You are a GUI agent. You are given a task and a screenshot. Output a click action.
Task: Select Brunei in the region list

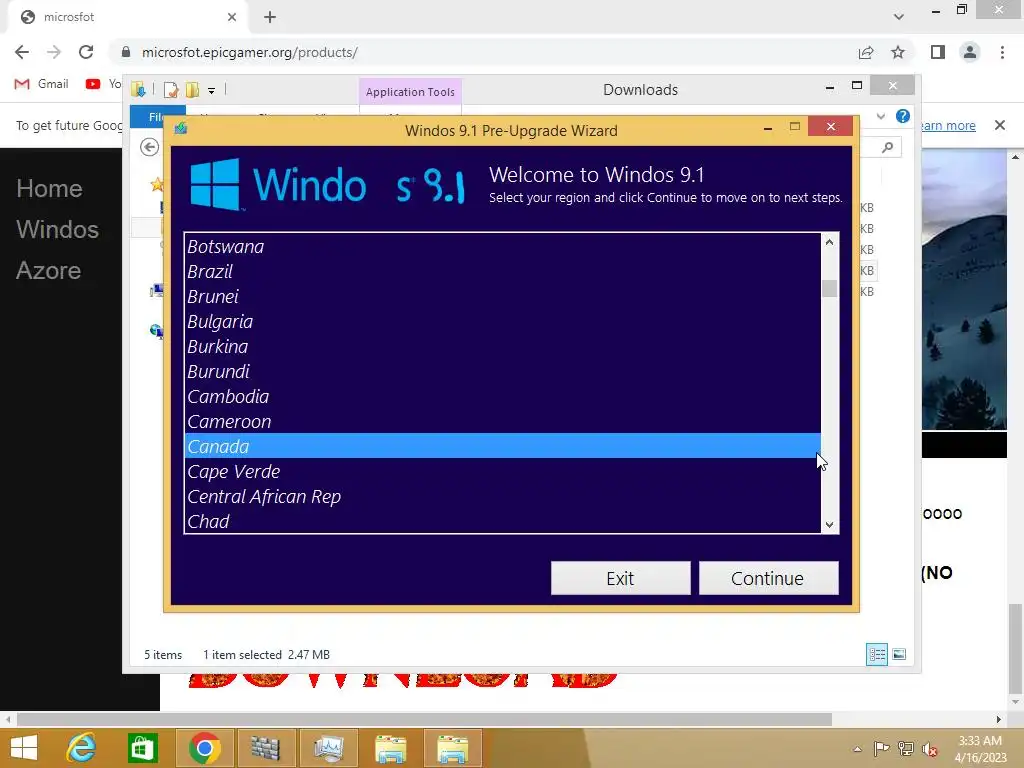(502, 296)
